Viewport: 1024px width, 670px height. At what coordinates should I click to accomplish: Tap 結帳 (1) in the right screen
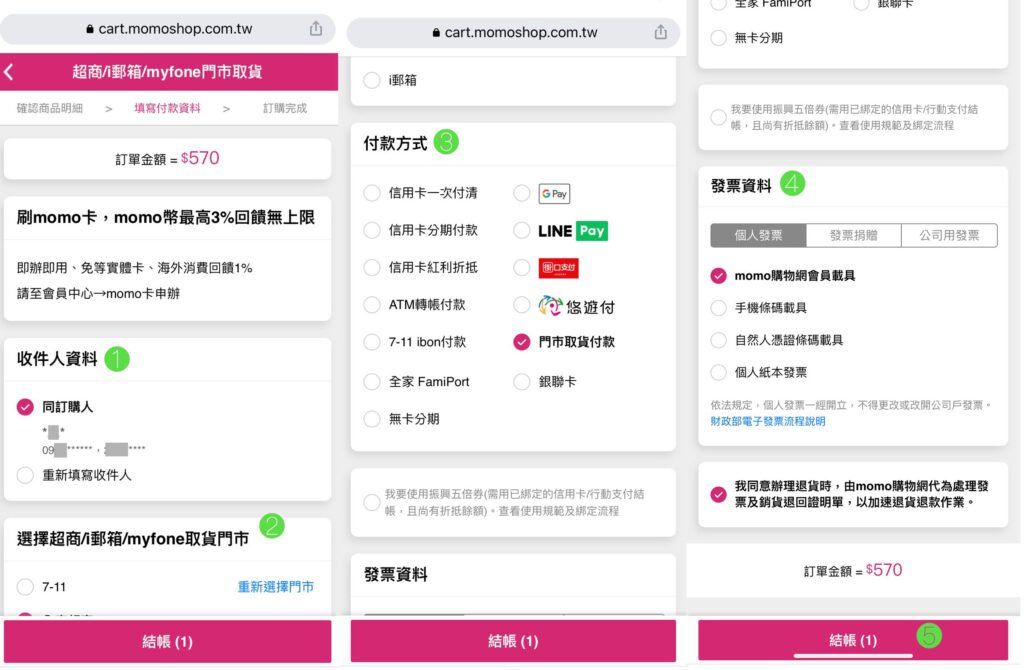[x=853, y=640]
